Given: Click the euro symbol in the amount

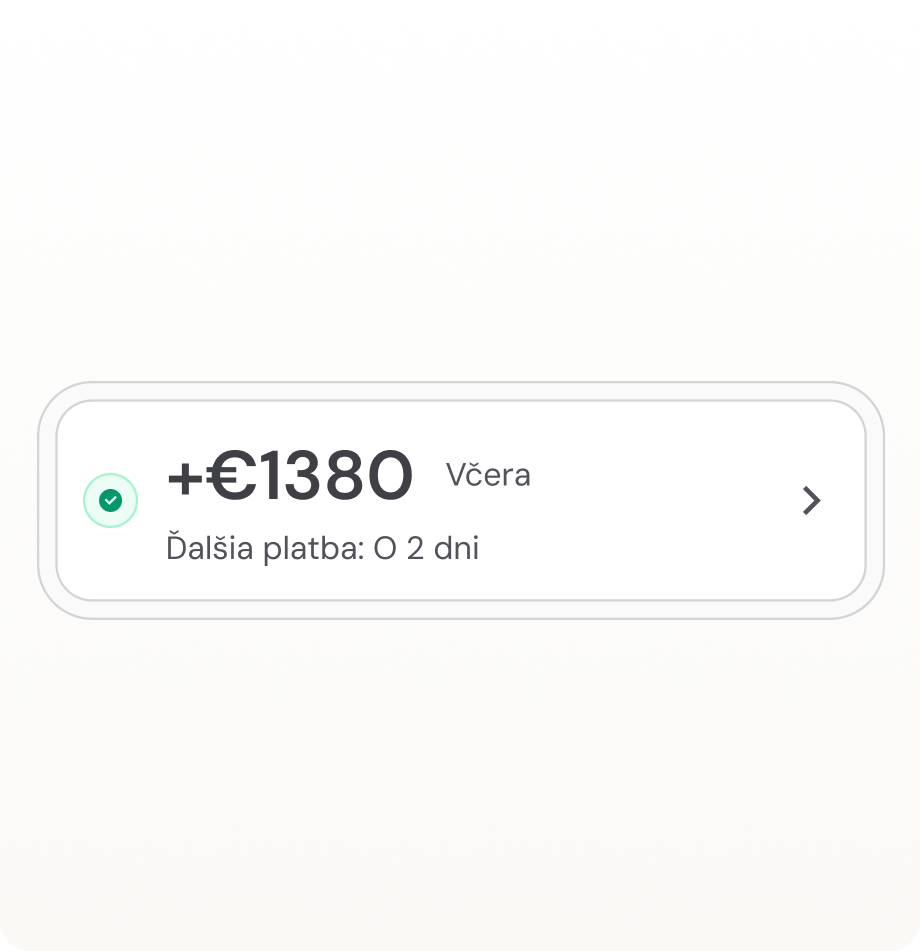Looking at the screenshot, I should (230, 476).
